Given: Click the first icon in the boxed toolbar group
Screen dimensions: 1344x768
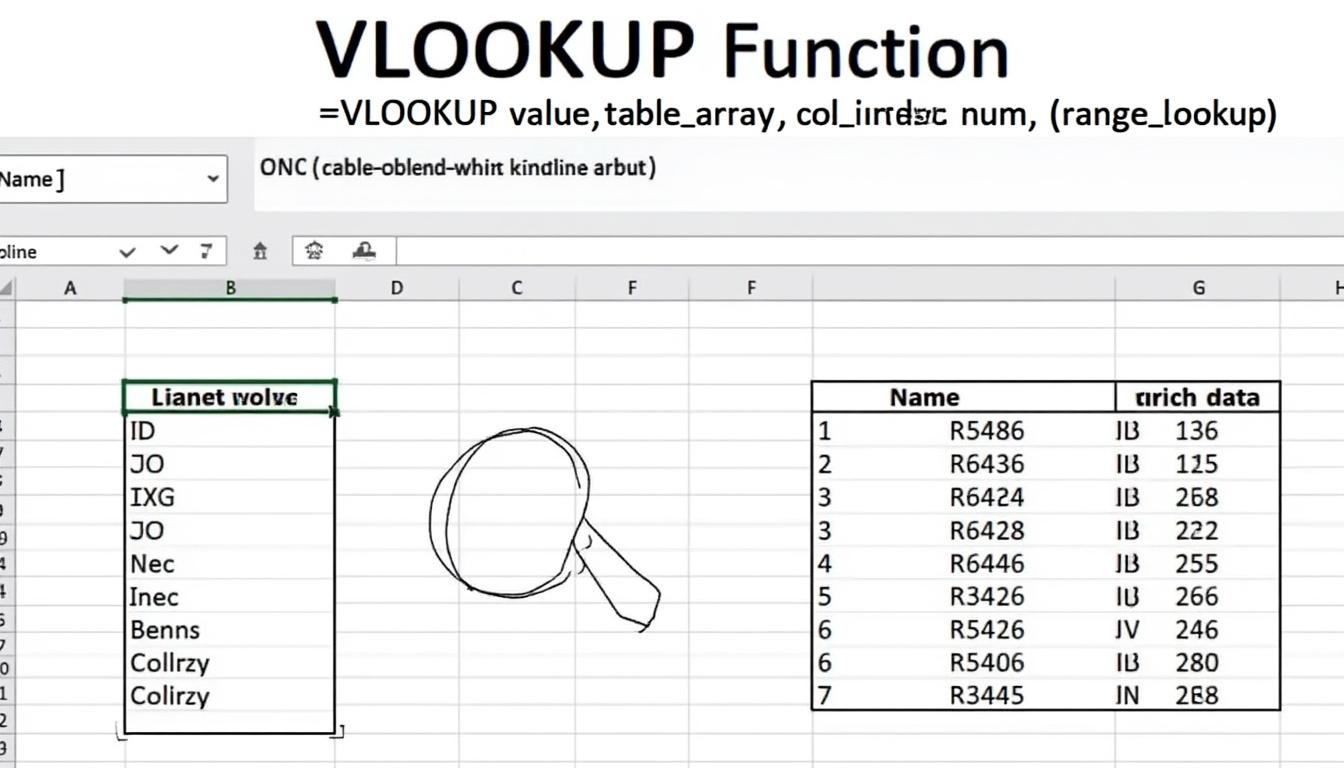Looking at the screenshot, I should coord(314,251).
